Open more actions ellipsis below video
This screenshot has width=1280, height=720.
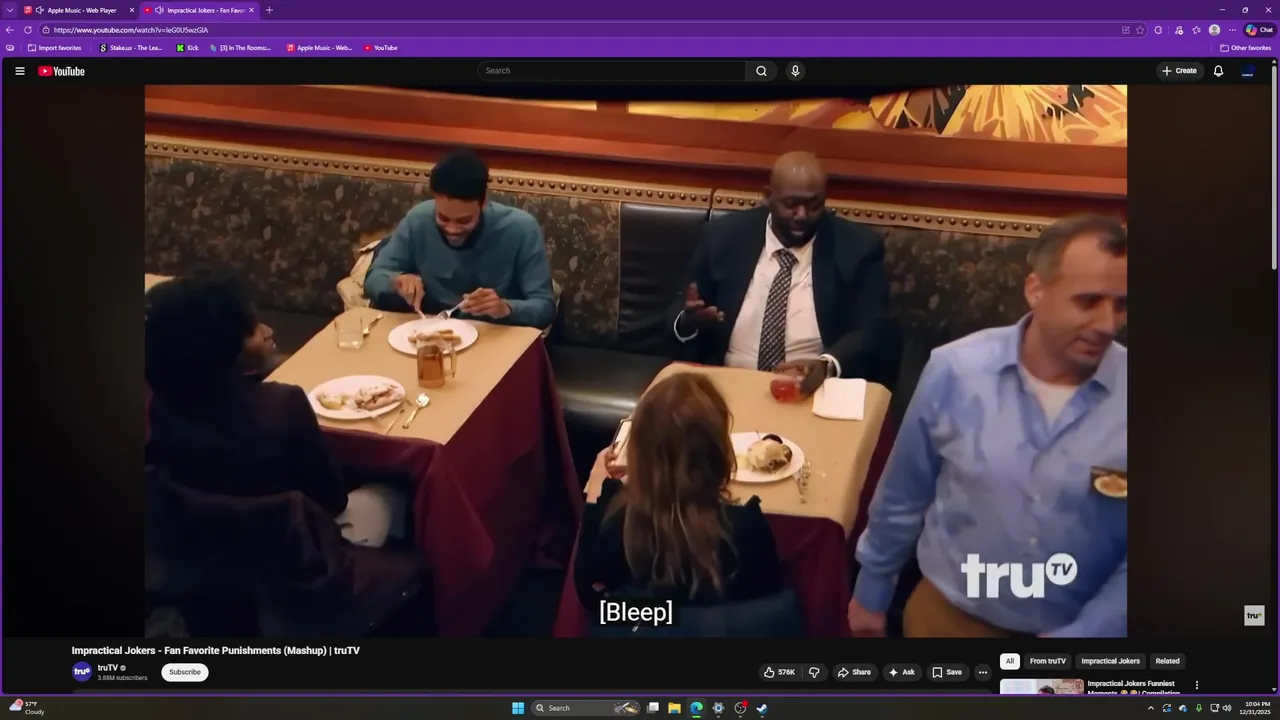(x=983, y=672)
